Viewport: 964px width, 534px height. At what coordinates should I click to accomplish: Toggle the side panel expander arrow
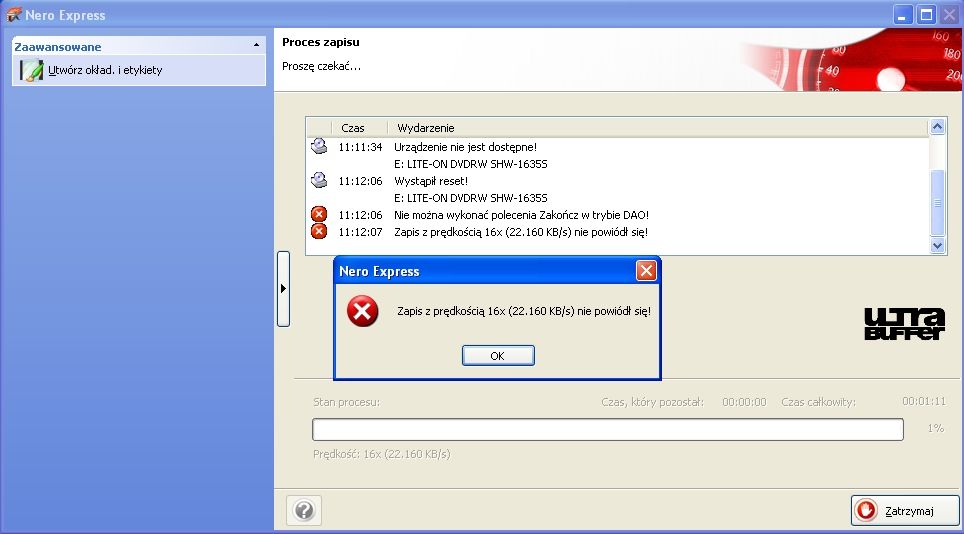click(283, 288)
